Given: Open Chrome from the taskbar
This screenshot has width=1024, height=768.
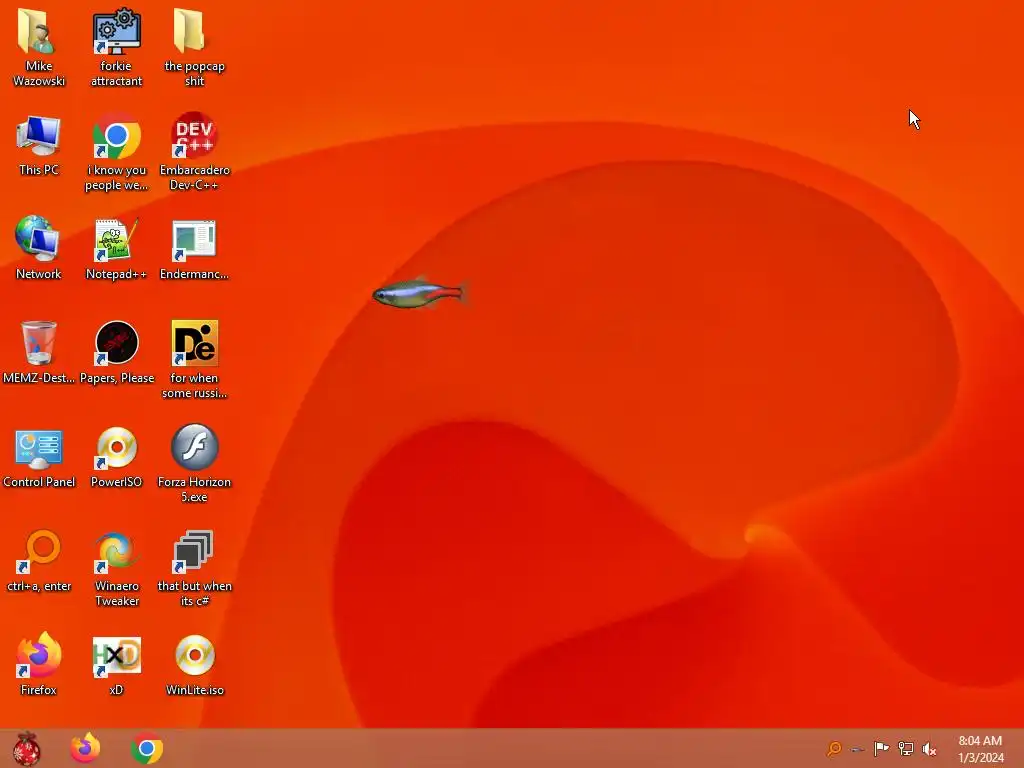Looking at the screenshot, I should [147, 748].
